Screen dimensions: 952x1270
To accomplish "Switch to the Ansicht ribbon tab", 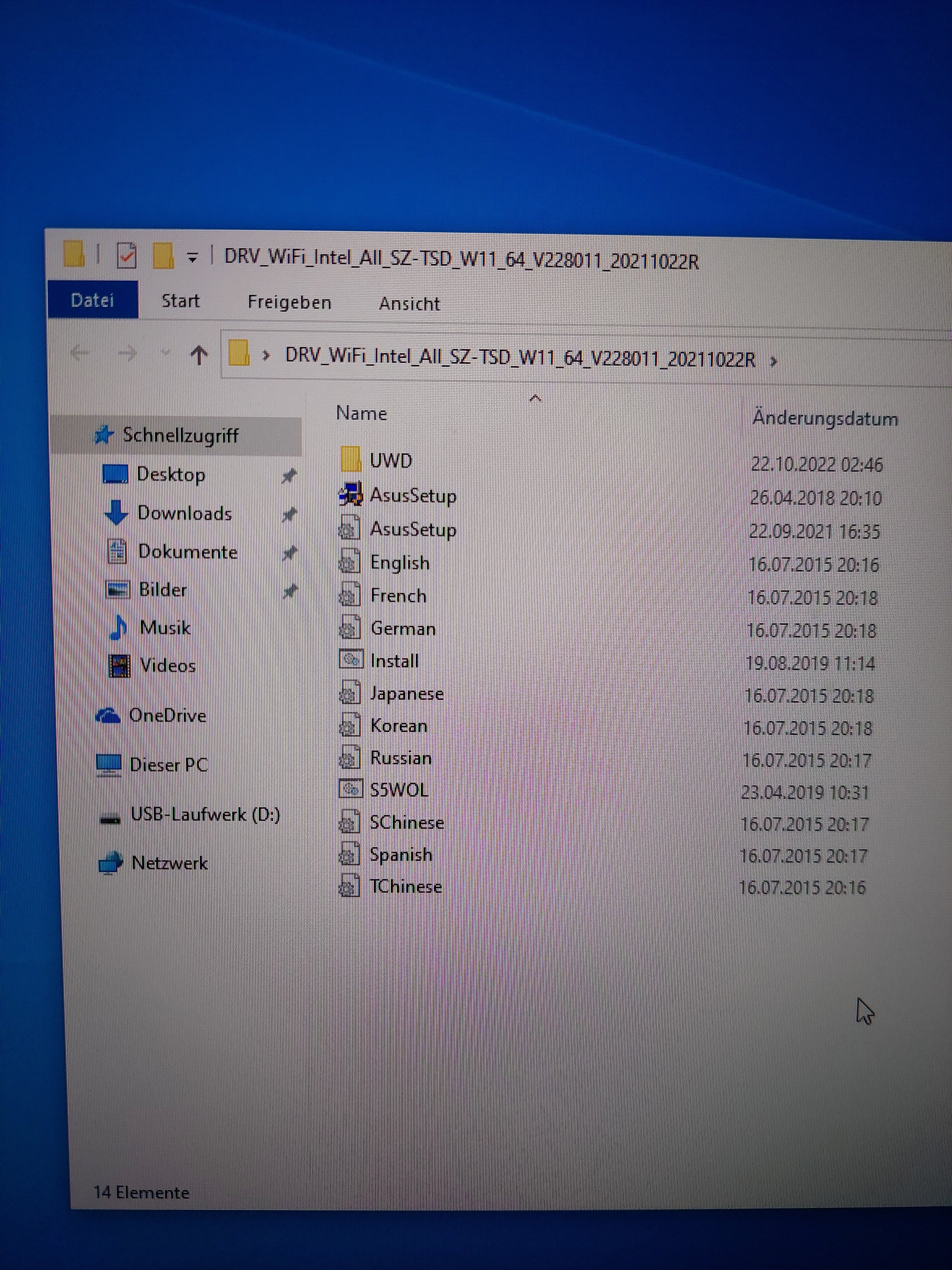I will [x=409, y=304].
